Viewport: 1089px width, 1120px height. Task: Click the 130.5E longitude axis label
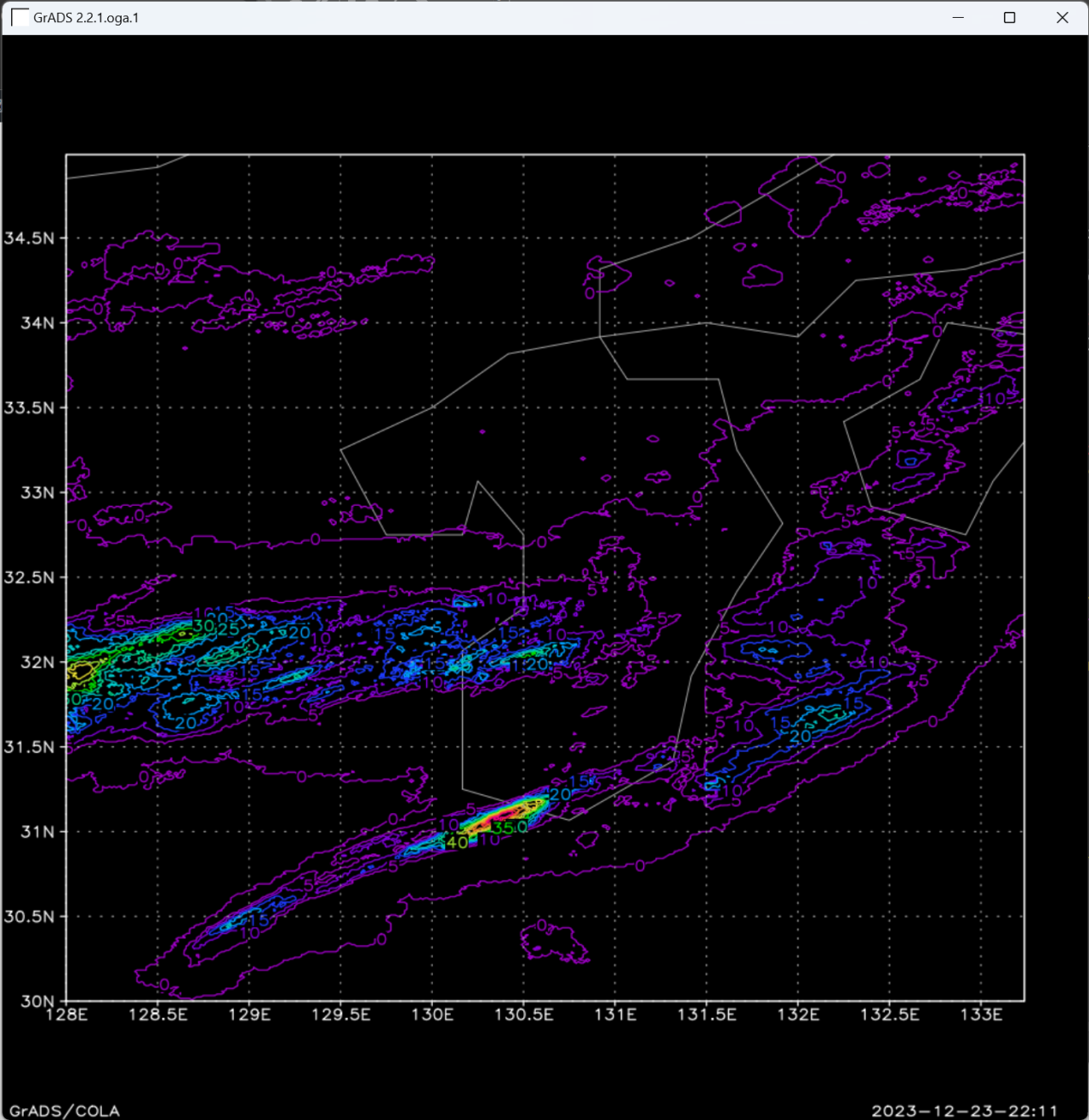(523, 1015)
